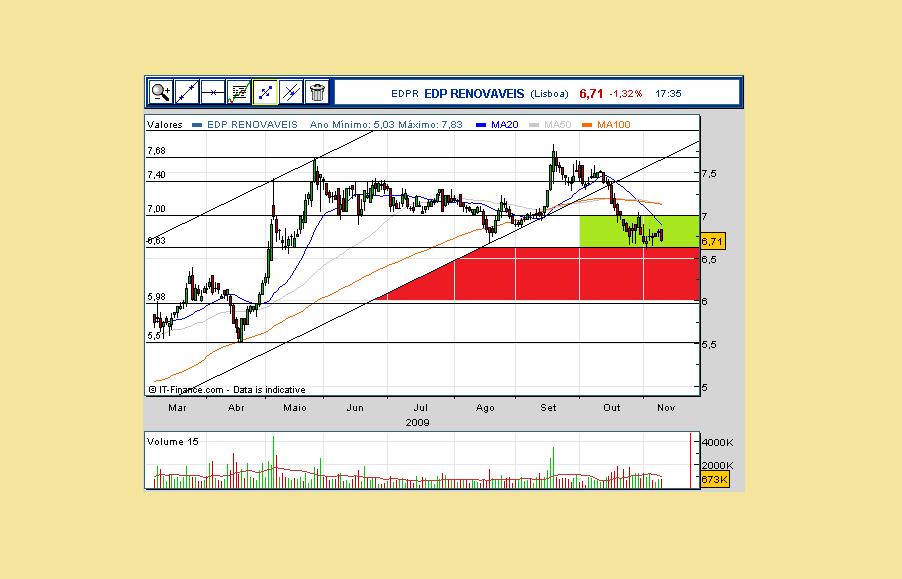Click the 7,40 horizontal line label
The image size is (902, 579).
pyautogui.click(x=156, y=174)
